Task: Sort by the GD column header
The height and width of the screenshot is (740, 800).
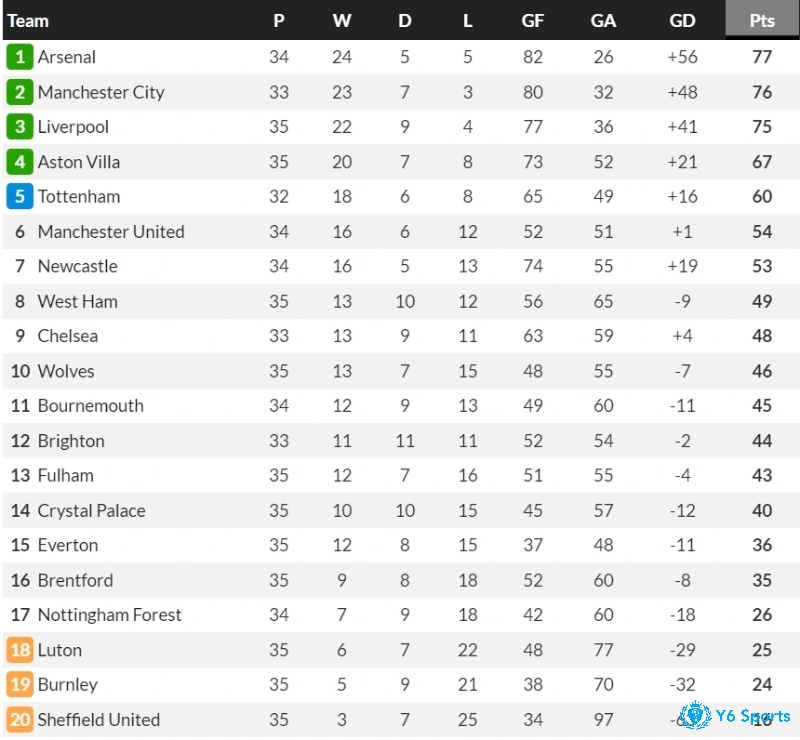Action: (682, 20)
